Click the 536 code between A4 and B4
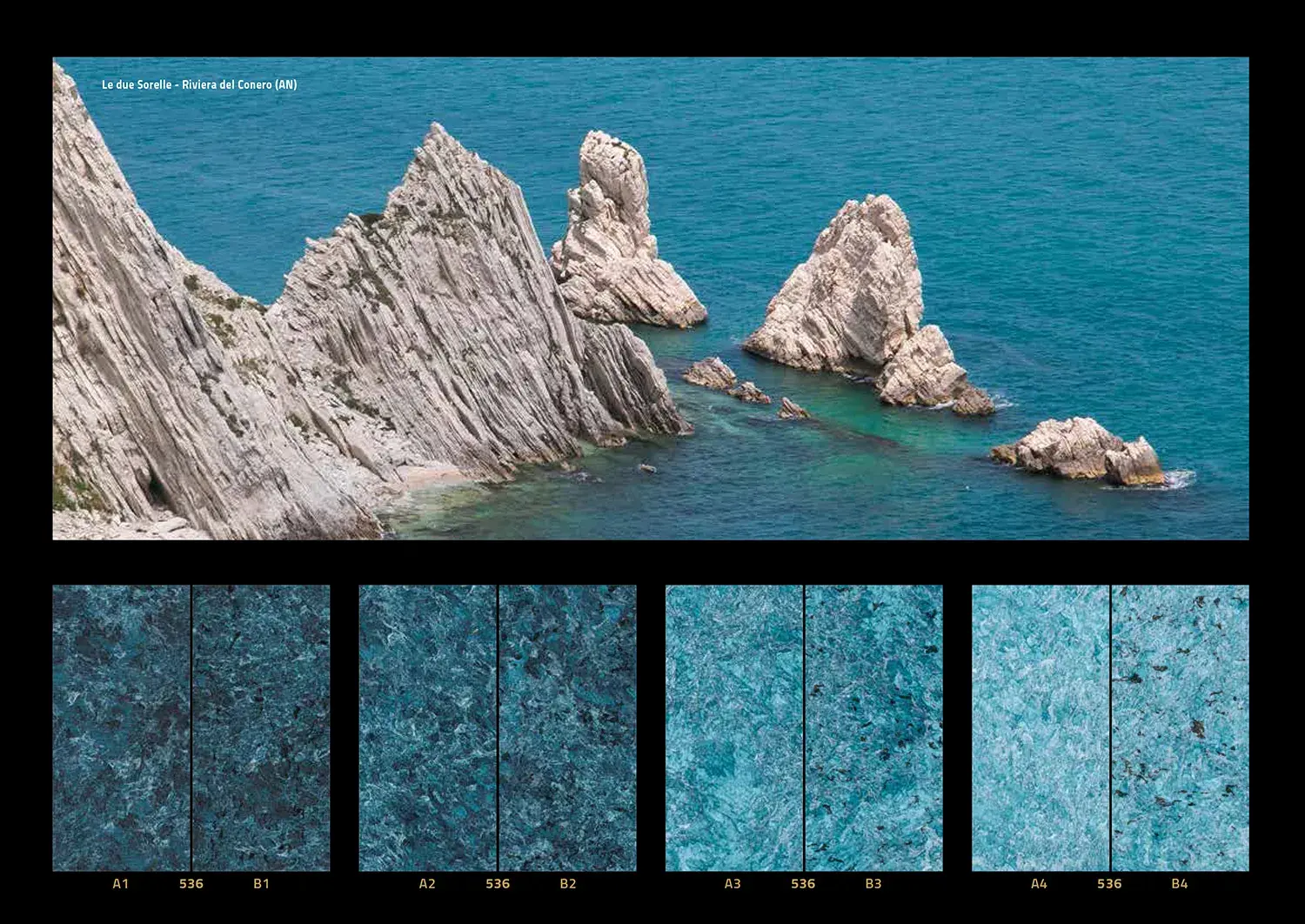Viewport: 1305px width, 924px height. (x=1109, y=884)
